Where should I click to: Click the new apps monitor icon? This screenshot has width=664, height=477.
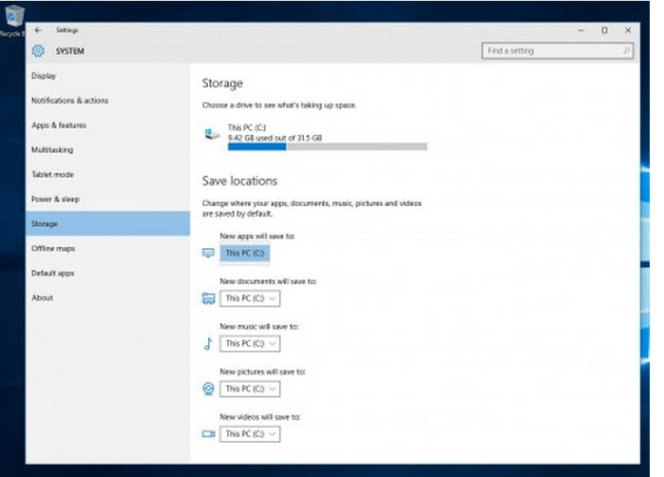[208, 253]
